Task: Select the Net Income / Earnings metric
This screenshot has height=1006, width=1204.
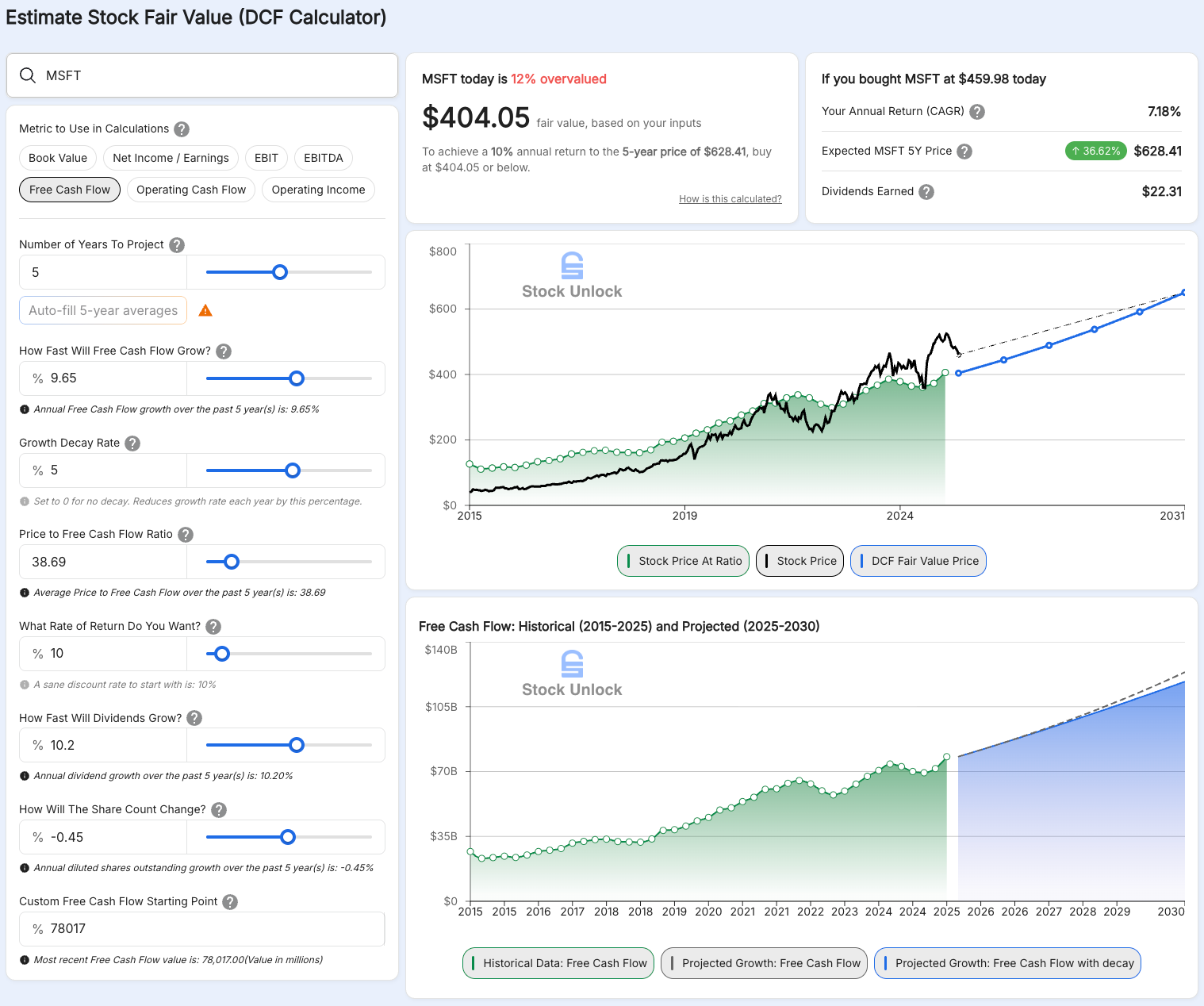Action: [171, 158]
